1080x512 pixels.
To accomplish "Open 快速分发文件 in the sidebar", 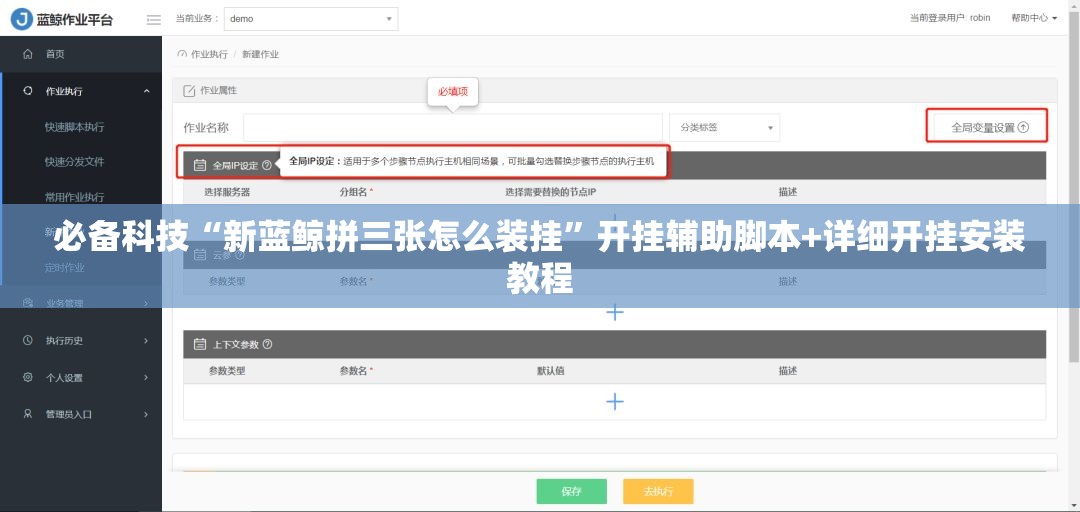I will 74,162.
